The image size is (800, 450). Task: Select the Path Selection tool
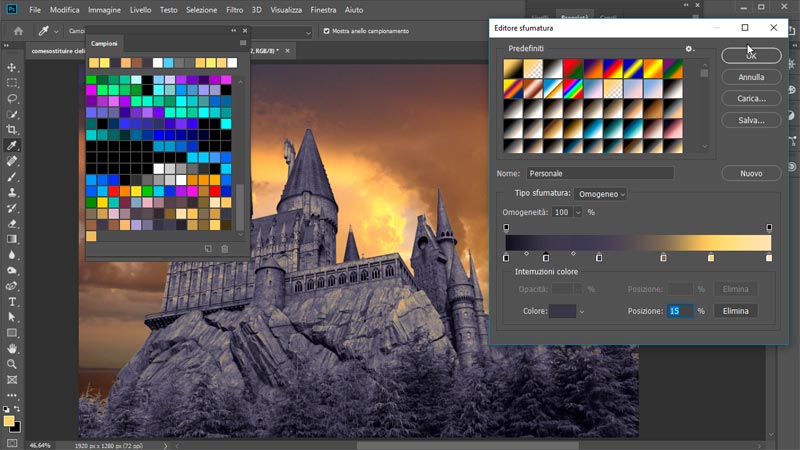(x=12, y=317)
